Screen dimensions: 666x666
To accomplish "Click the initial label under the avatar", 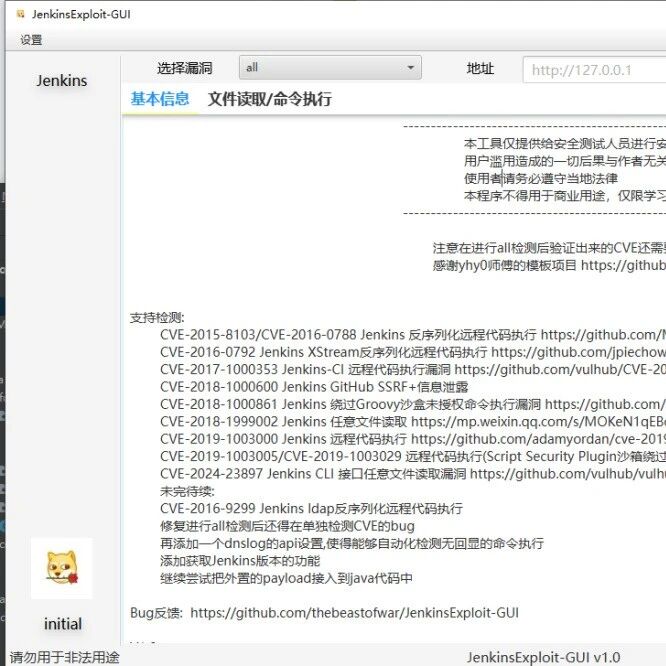I will (x=63, y=624).
